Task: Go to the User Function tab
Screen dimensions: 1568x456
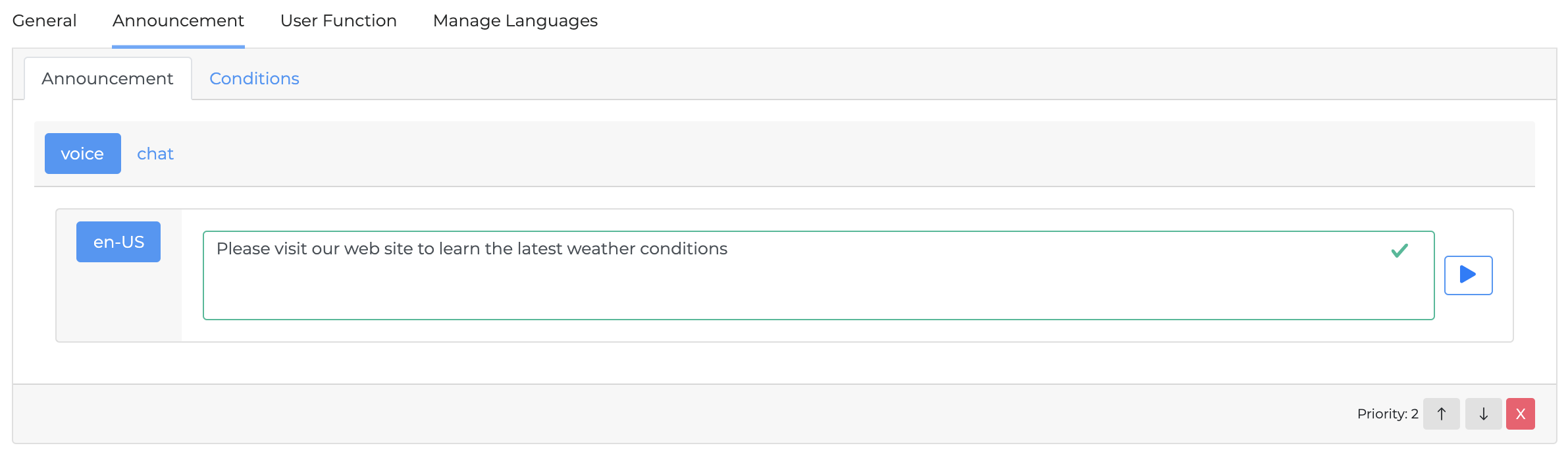Action: pyautogui.click(x=338, y=21)
